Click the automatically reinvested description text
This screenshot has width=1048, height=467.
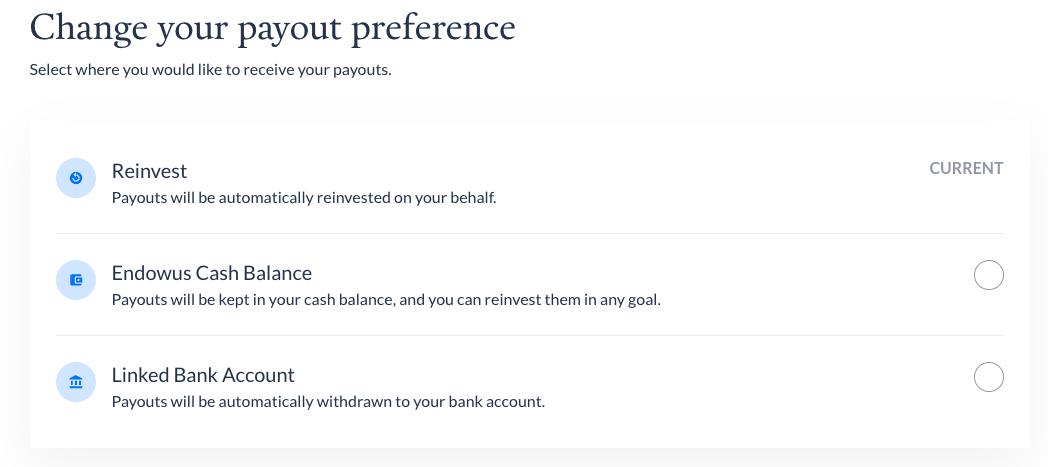point(304,198)
